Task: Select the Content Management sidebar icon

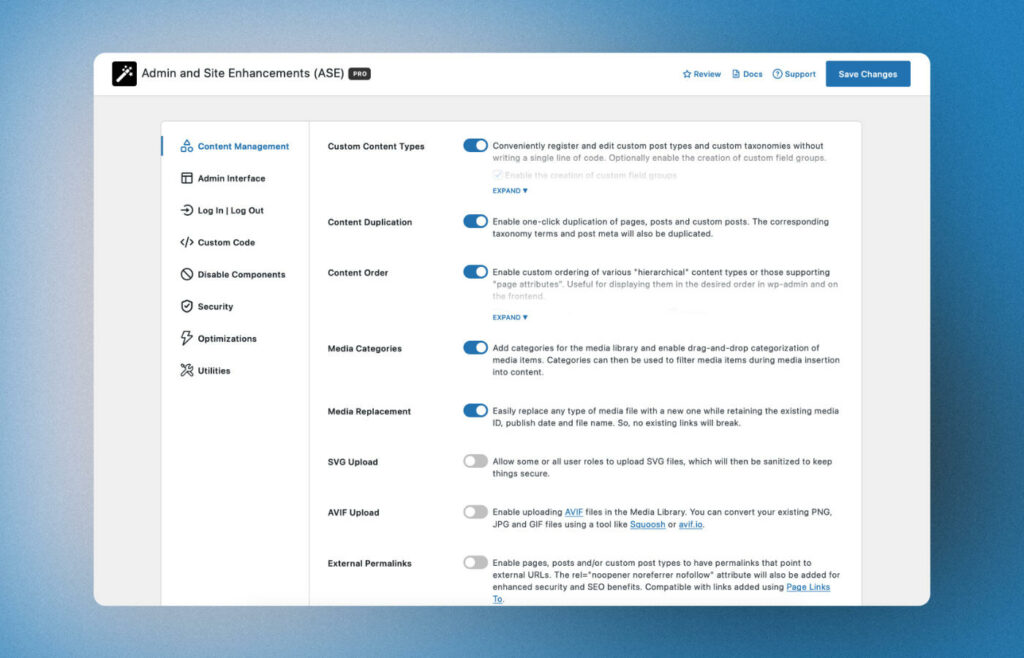Action: [x=185, y=146]
